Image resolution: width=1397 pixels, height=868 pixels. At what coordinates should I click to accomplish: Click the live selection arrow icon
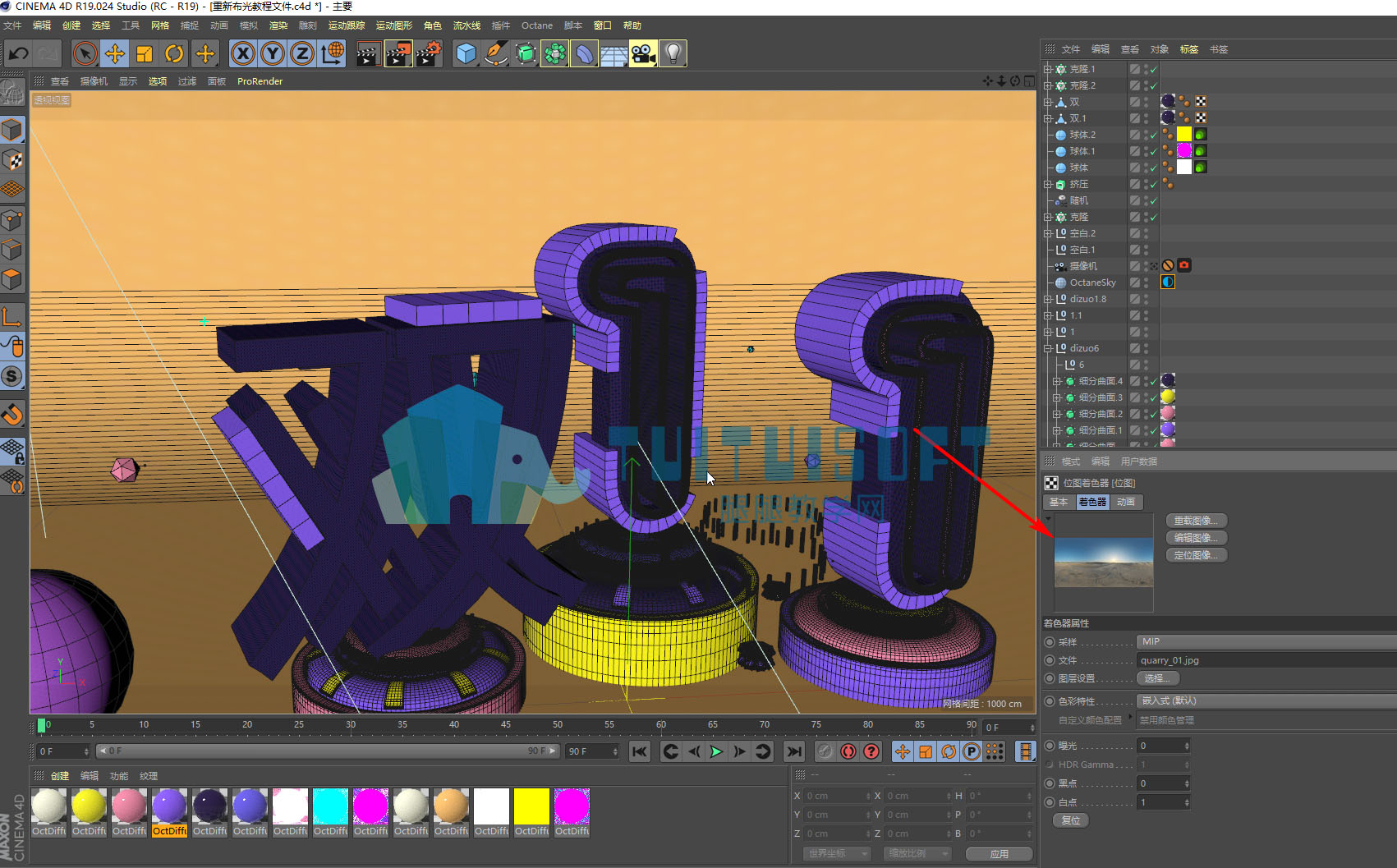[85, 54]
